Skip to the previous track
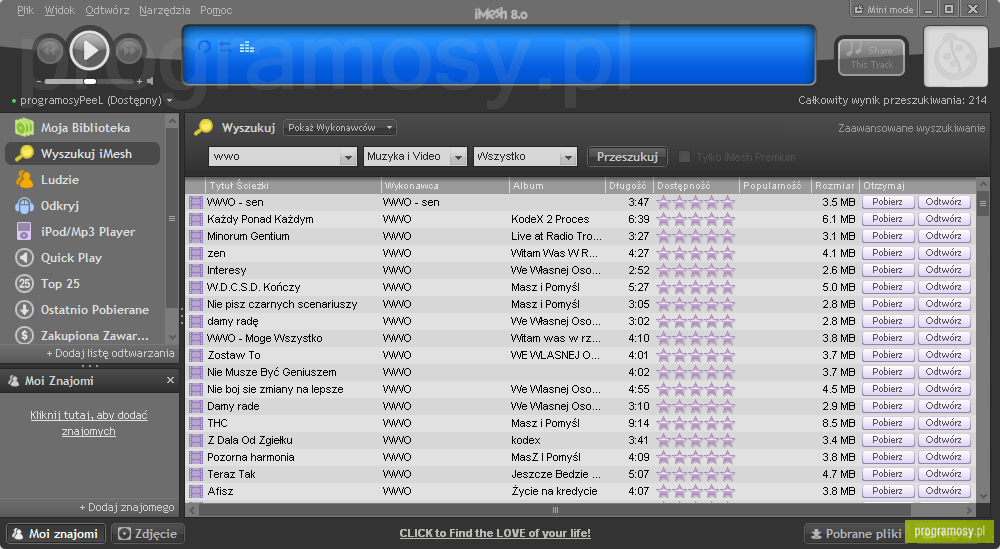 (x=50, y=50)
